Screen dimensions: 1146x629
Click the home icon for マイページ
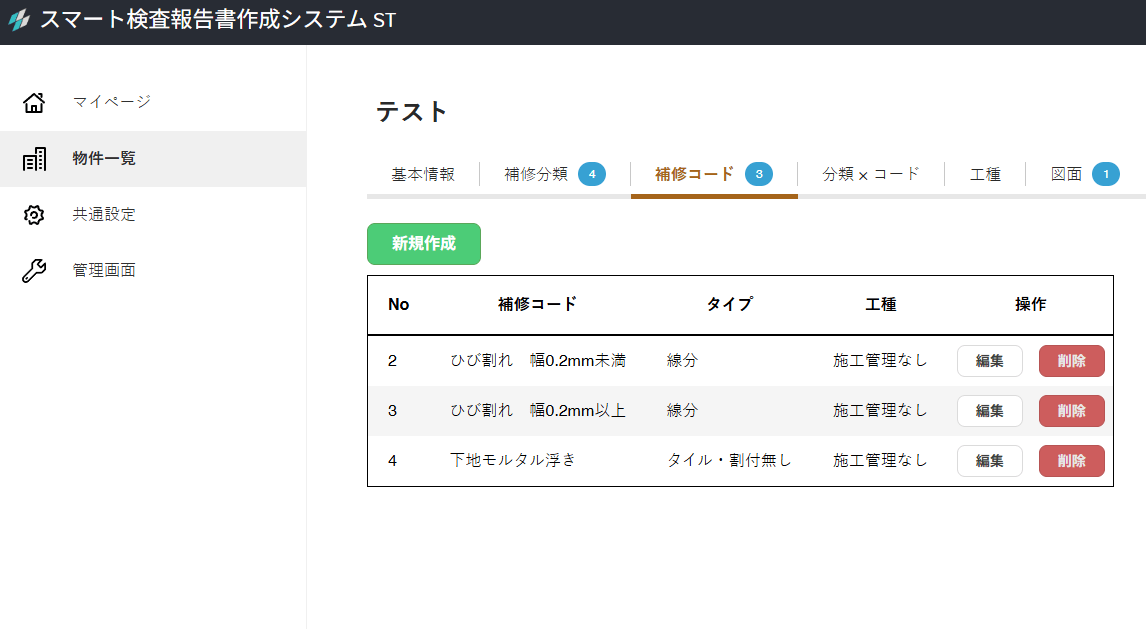pos(34,102)
